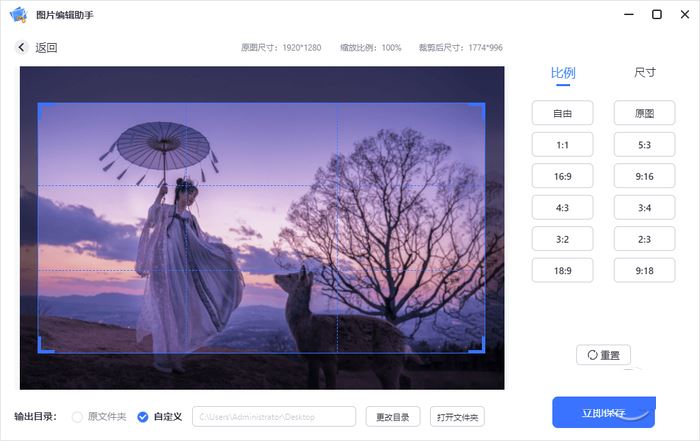
Task: Grab the top-right crop corner handle
Action: point(483,105)
